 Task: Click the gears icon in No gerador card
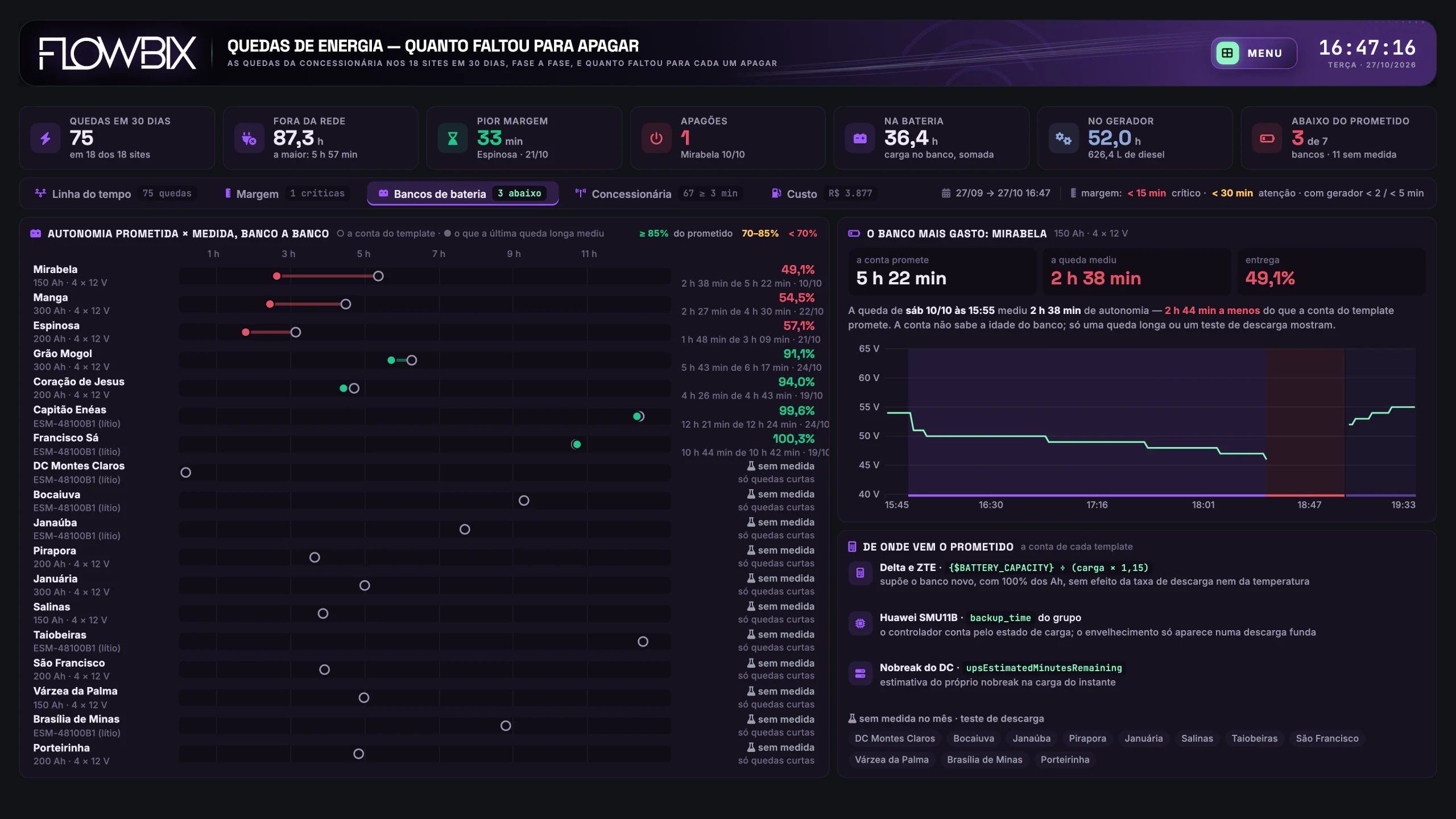tap(1064, 138)
